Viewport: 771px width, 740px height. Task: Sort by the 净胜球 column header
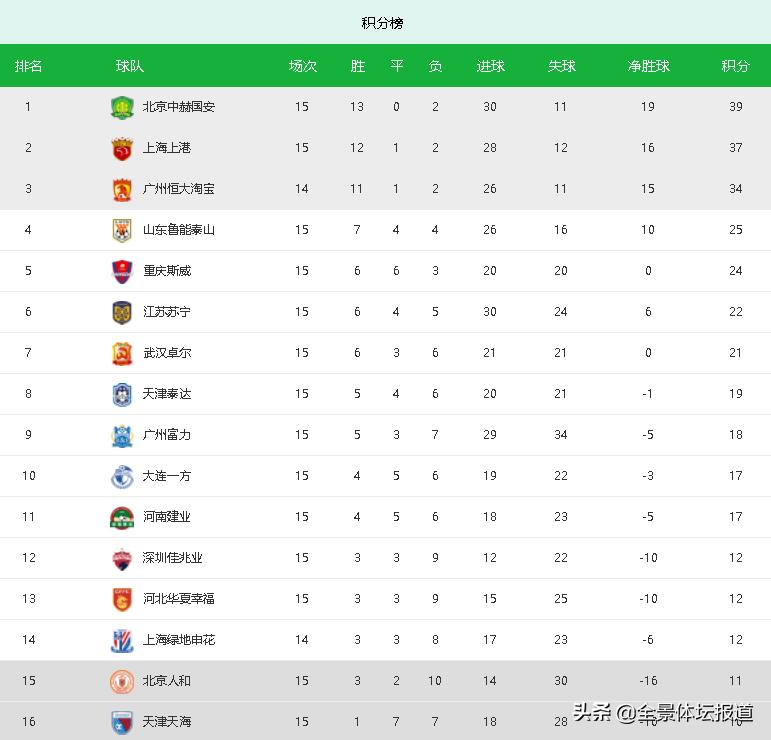pyautogui.click(x=648, y=66)
